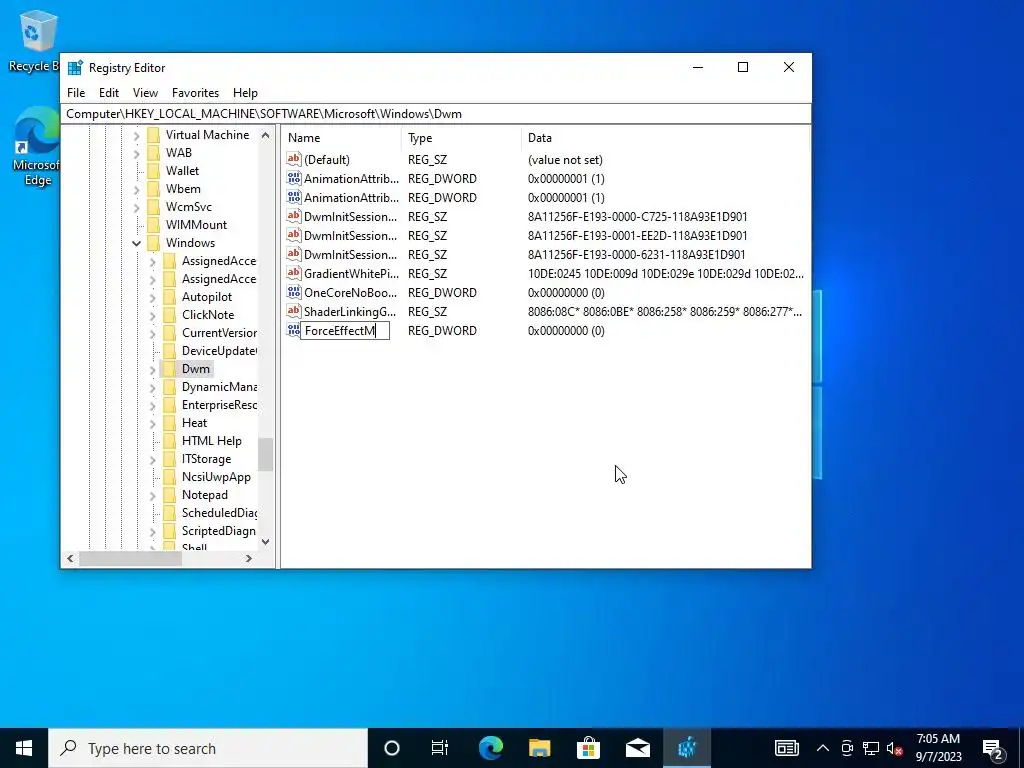1024x768 pixels.
Task: Select the Wallet folder icon
Action: (154, 171)
